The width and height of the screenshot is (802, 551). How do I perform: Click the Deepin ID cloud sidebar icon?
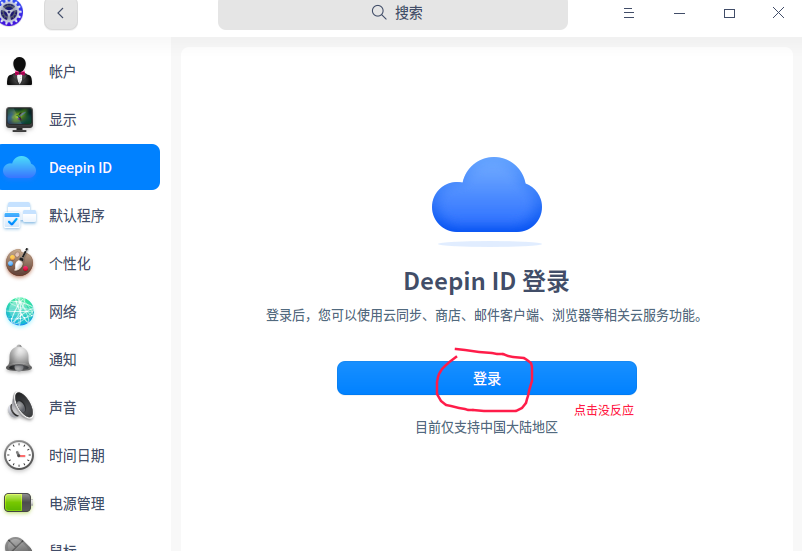[19, 167]
